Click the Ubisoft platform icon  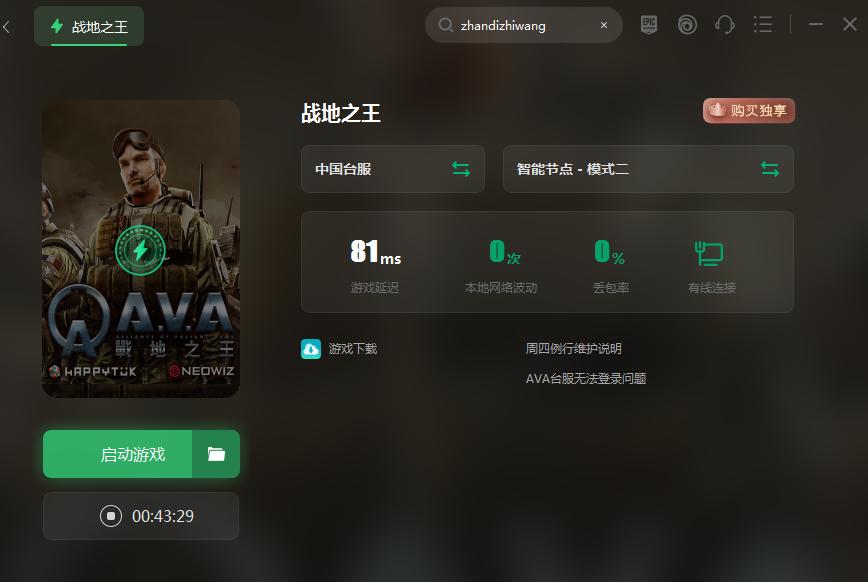[x=686, y=24]
